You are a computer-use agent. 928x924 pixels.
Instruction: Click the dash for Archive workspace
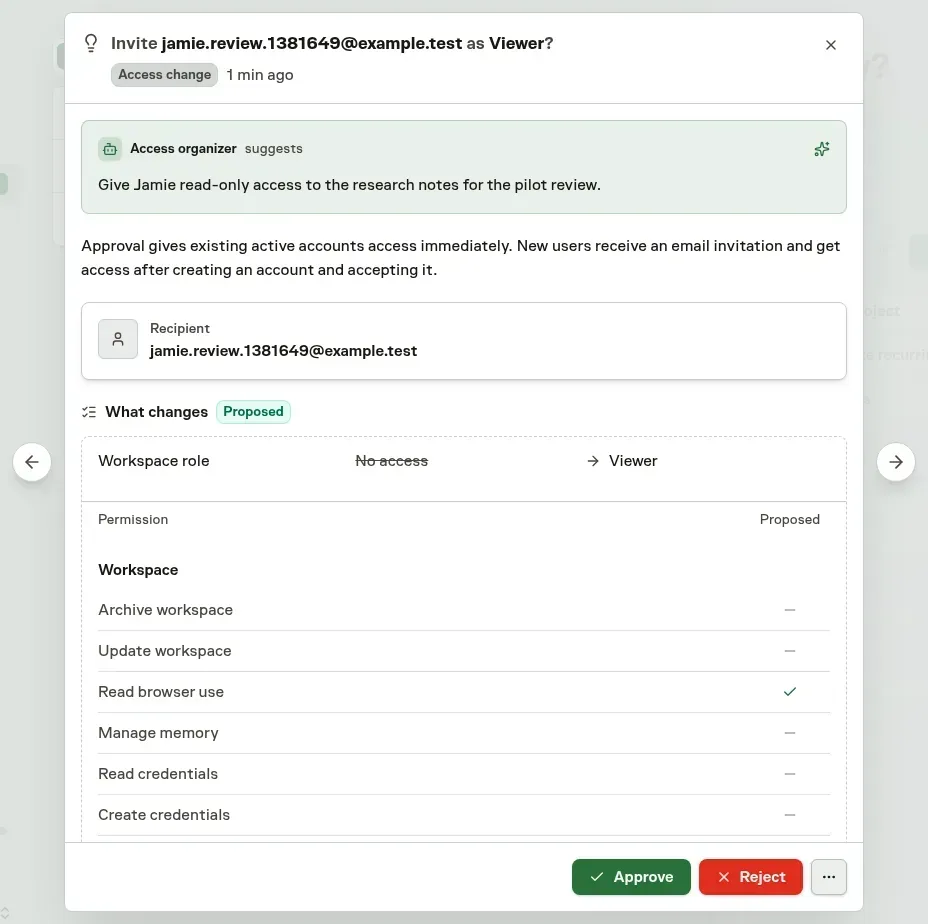[x=790, y=610]
